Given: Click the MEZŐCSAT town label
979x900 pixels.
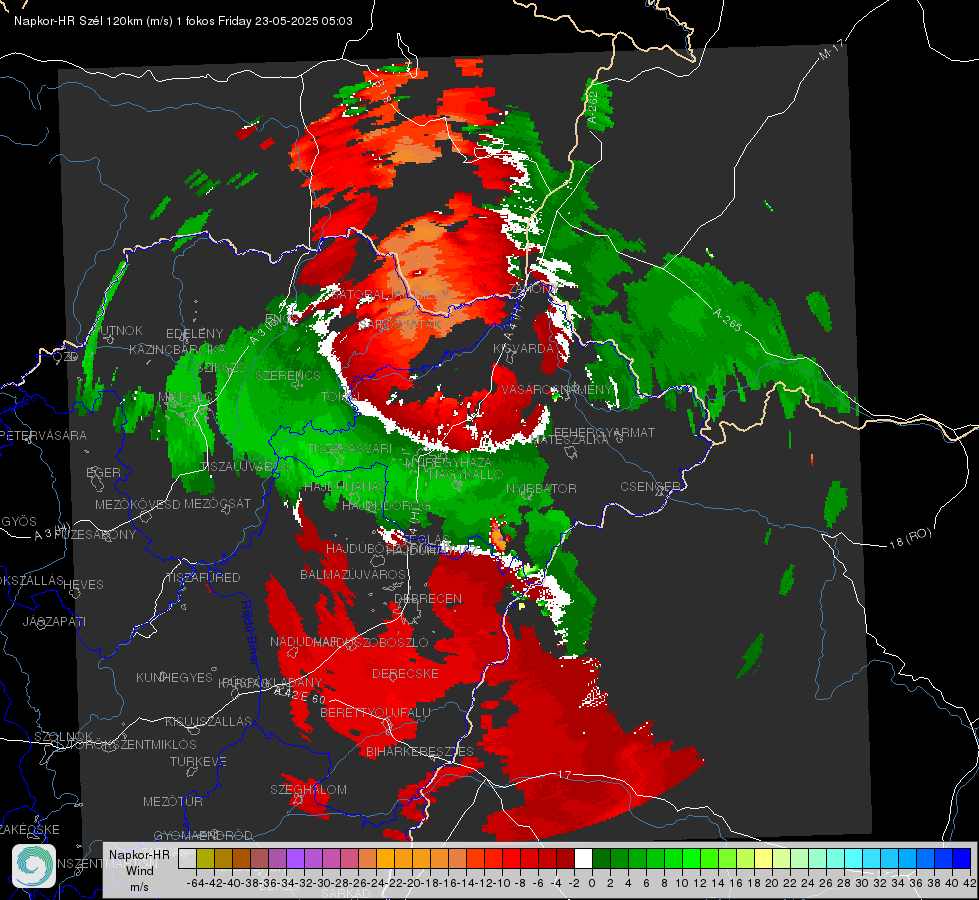Looking at the screenshot, I should (x=217, y=503).
